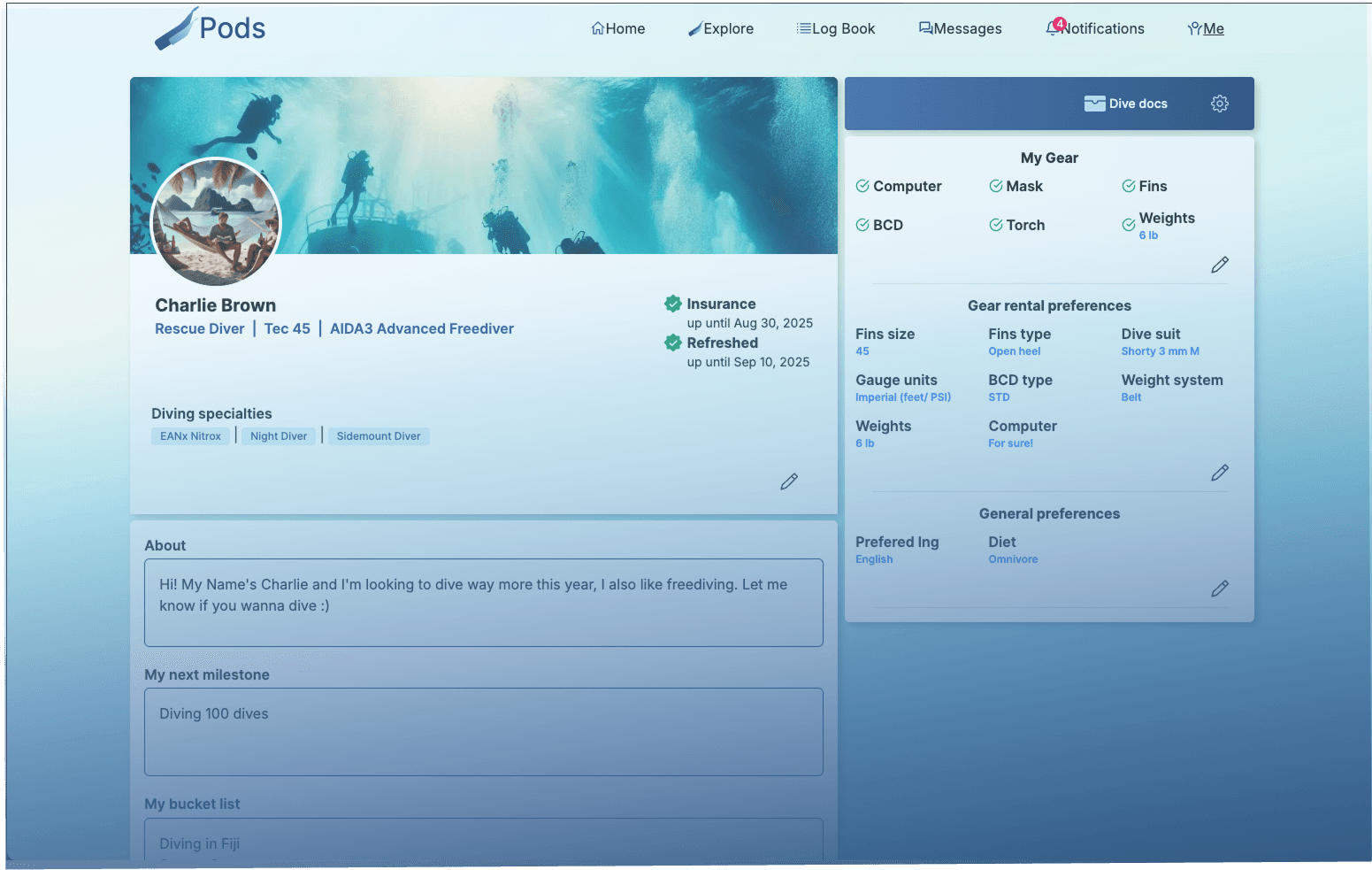
Task: Click the Tec 45 certification link
Action: coord(287,328)
